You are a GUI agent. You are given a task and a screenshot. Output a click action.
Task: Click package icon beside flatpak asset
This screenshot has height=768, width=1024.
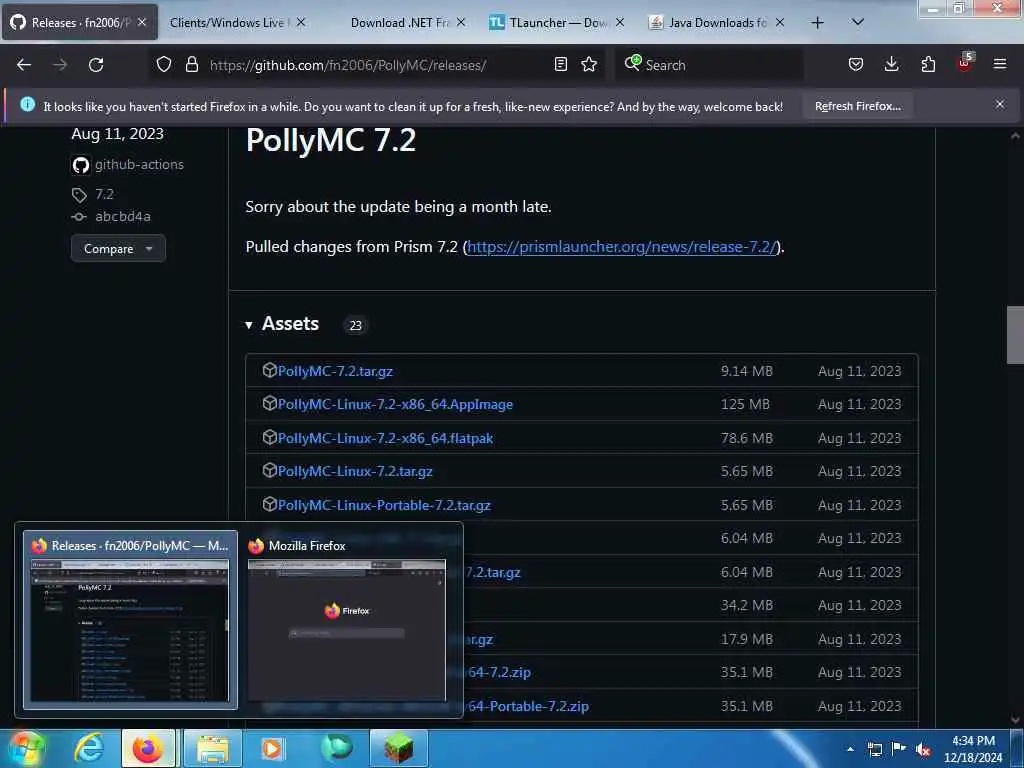tap(269, 437)
